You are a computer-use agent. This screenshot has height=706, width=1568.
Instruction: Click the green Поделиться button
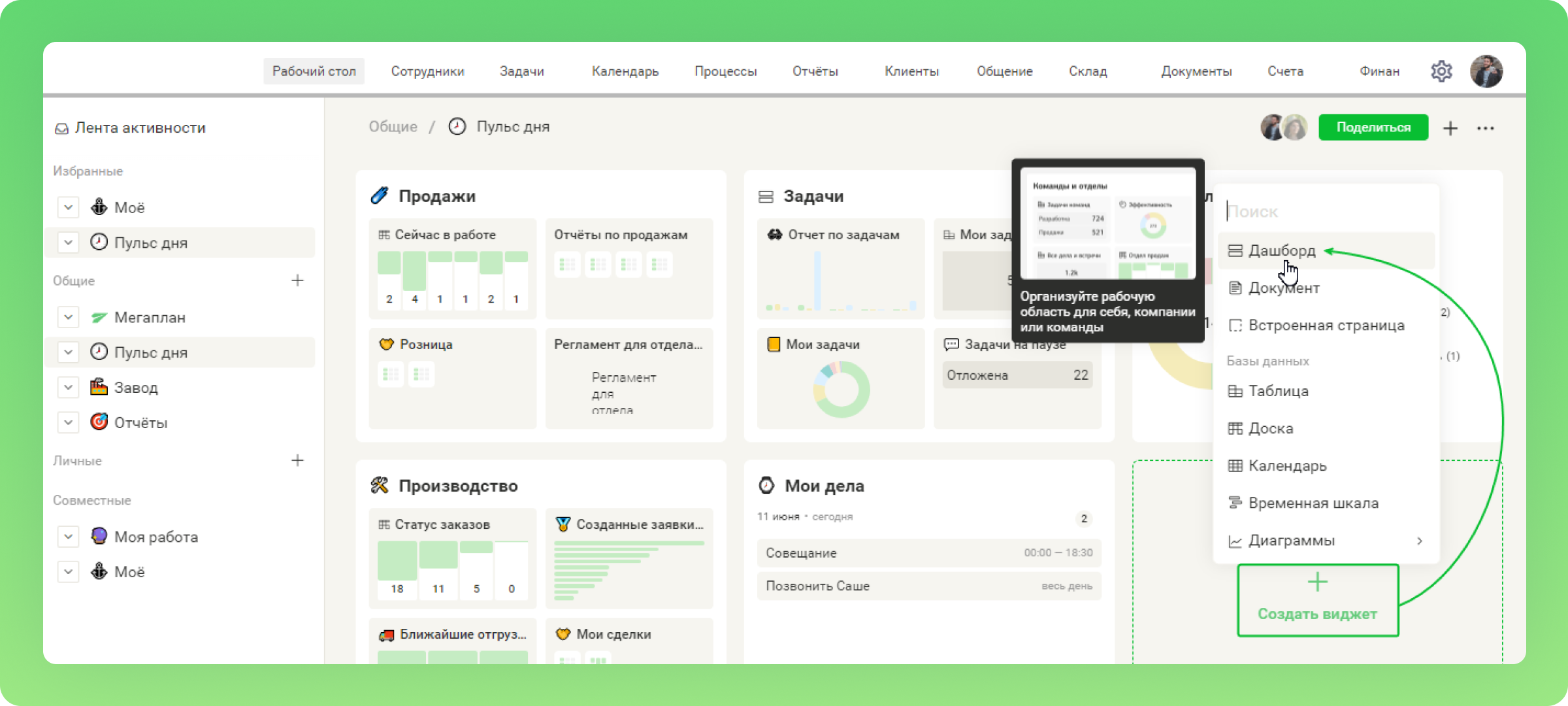[x=1373, y=127]
